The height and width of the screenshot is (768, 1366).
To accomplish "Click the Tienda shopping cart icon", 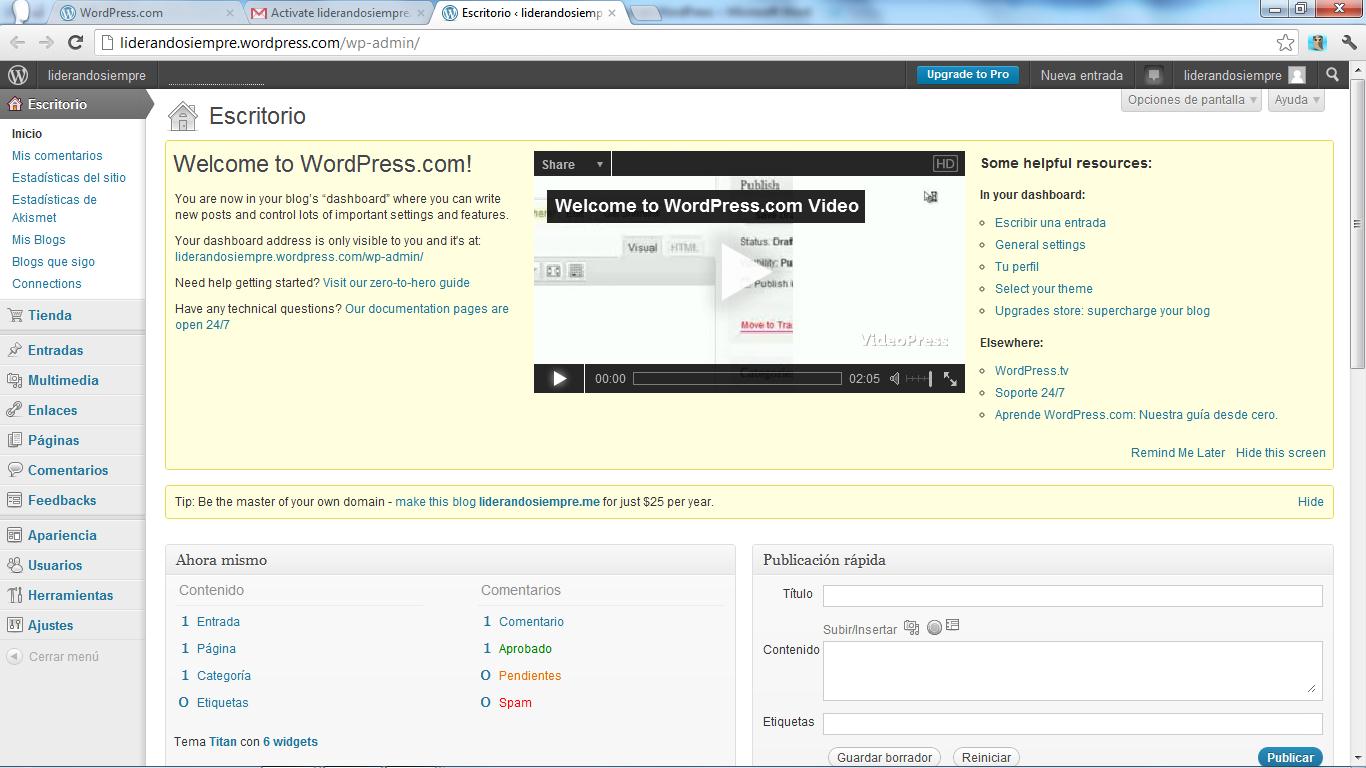I will coord(15,315).
